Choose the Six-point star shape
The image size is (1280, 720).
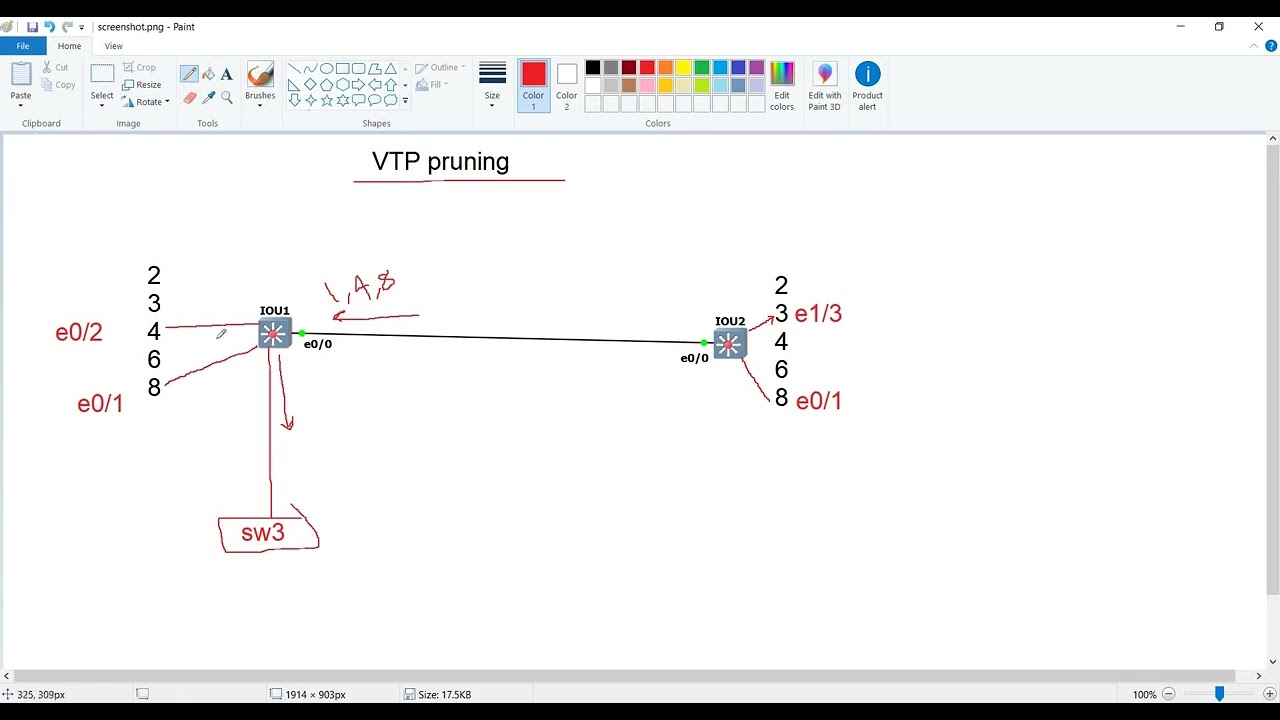[x=342, y=100]
